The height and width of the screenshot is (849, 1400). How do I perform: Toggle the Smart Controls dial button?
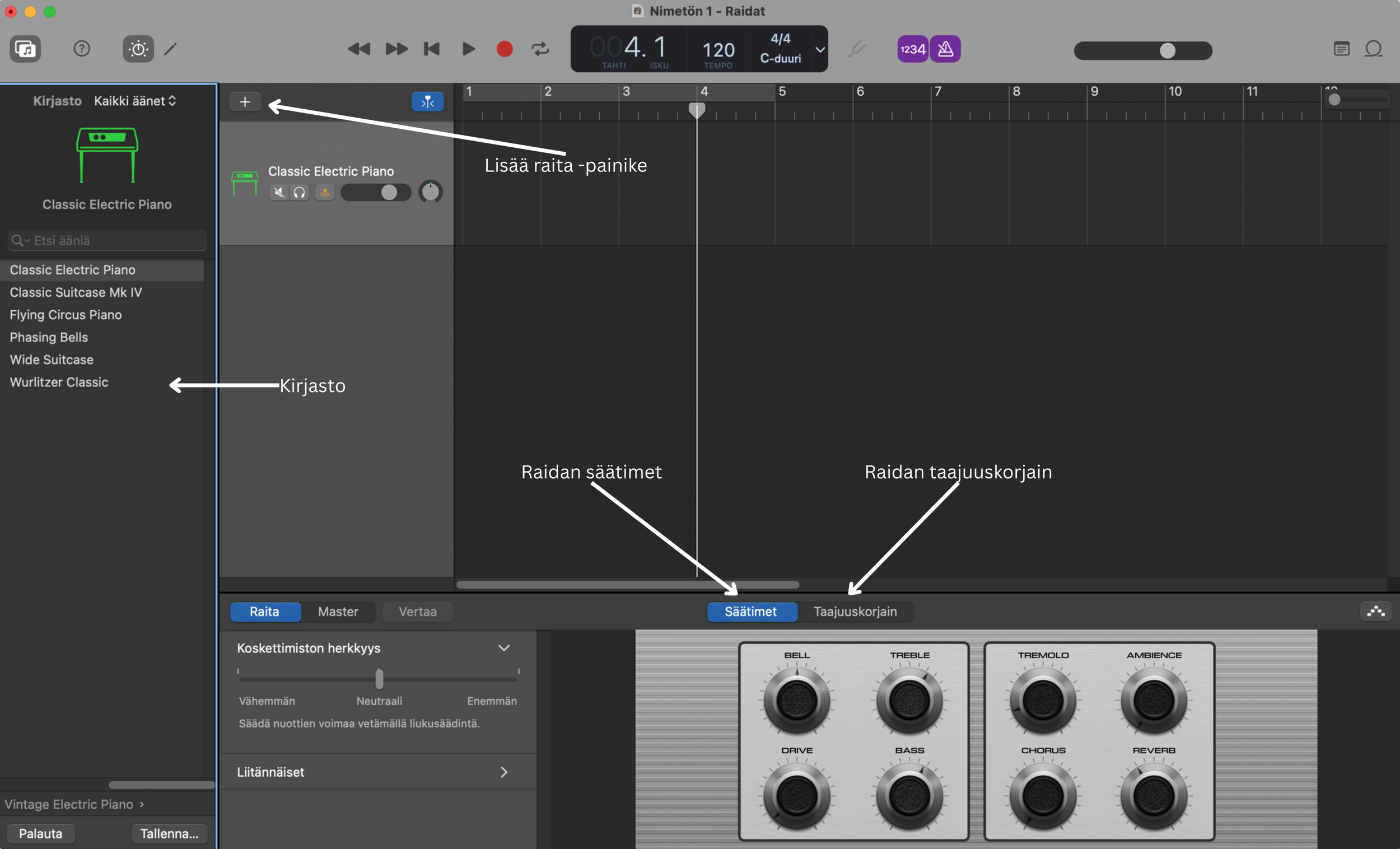[x=138, y=49]
